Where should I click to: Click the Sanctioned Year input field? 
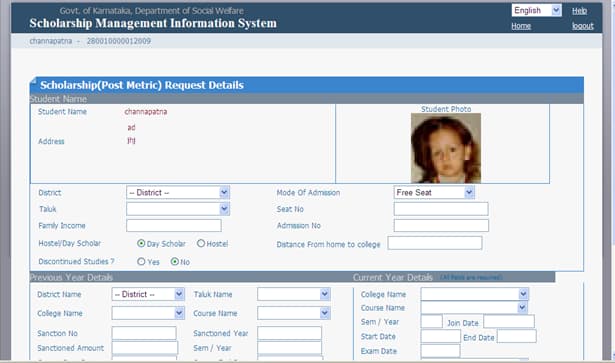tap(289, 333)
